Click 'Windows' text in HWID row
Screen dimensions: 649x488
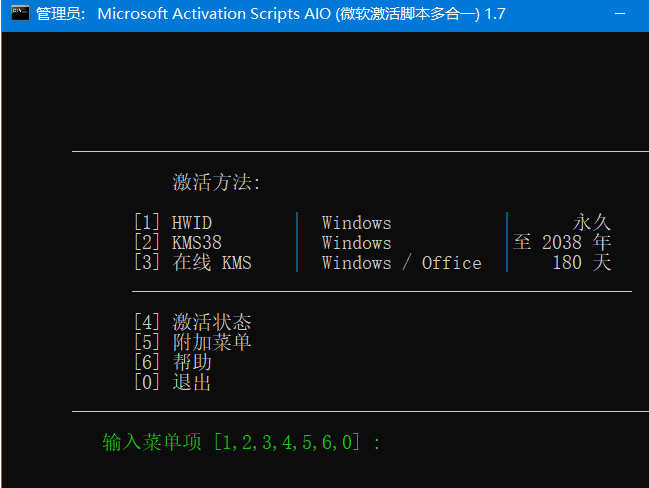pos(357,223)
